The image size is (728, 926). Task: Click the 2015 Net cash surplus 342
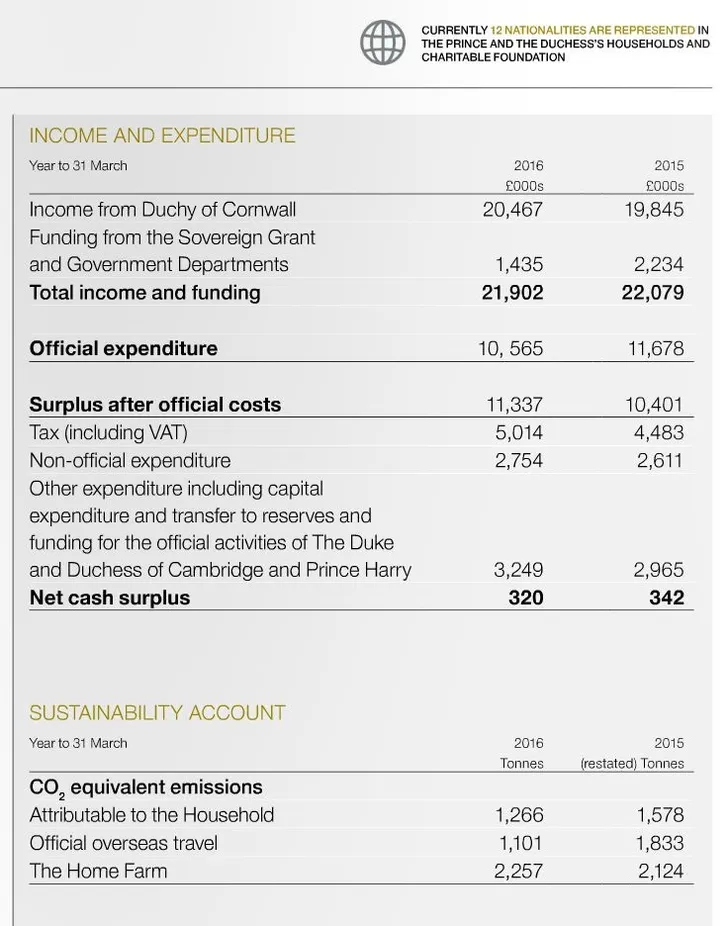(x=667, y=598)
